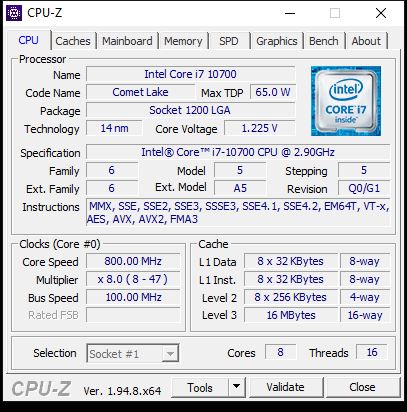This screenshot has width=407, height=412.
Task: Show the About tab
Action: 366,41
